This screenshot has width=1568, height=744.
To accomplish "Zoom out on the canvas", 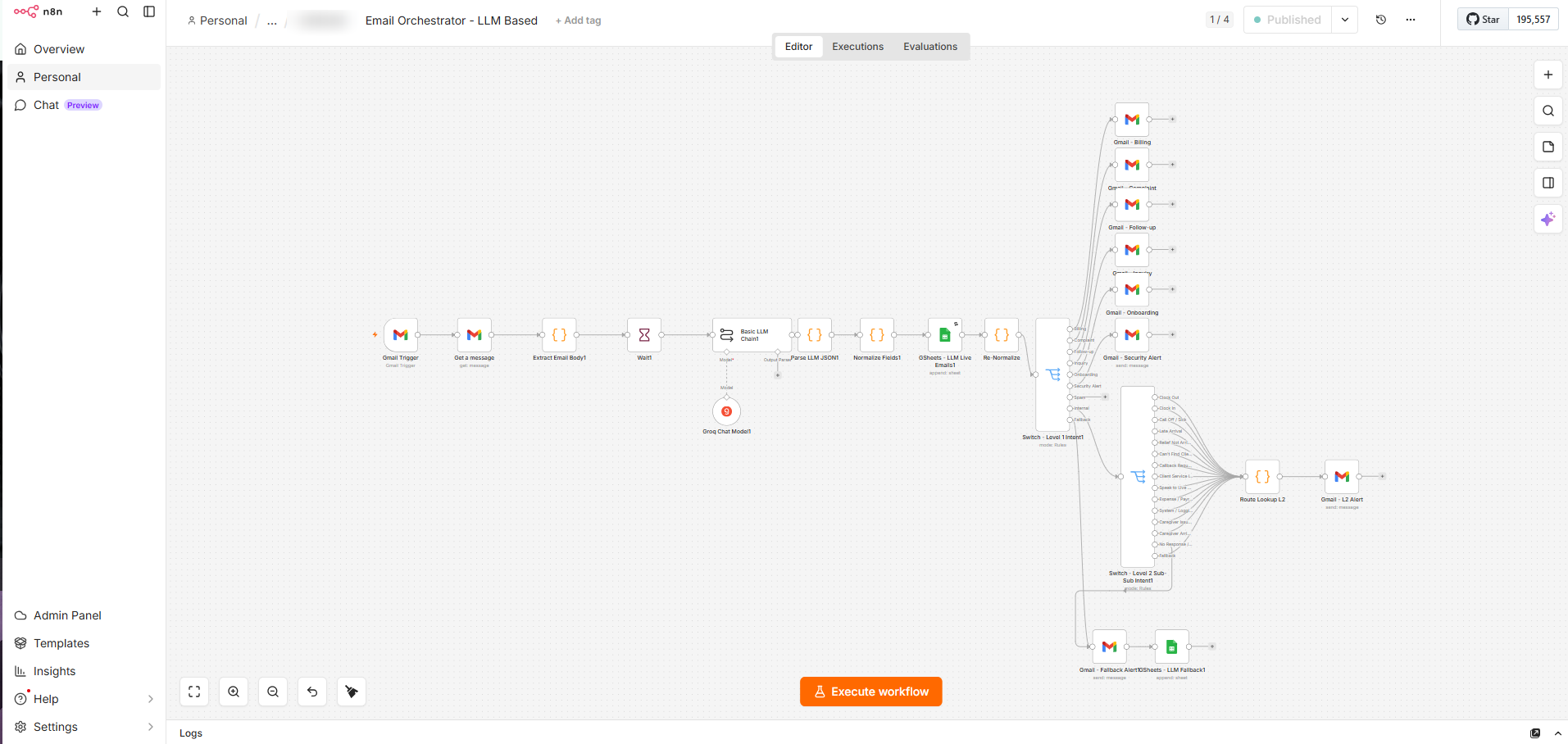I will 273,692.
